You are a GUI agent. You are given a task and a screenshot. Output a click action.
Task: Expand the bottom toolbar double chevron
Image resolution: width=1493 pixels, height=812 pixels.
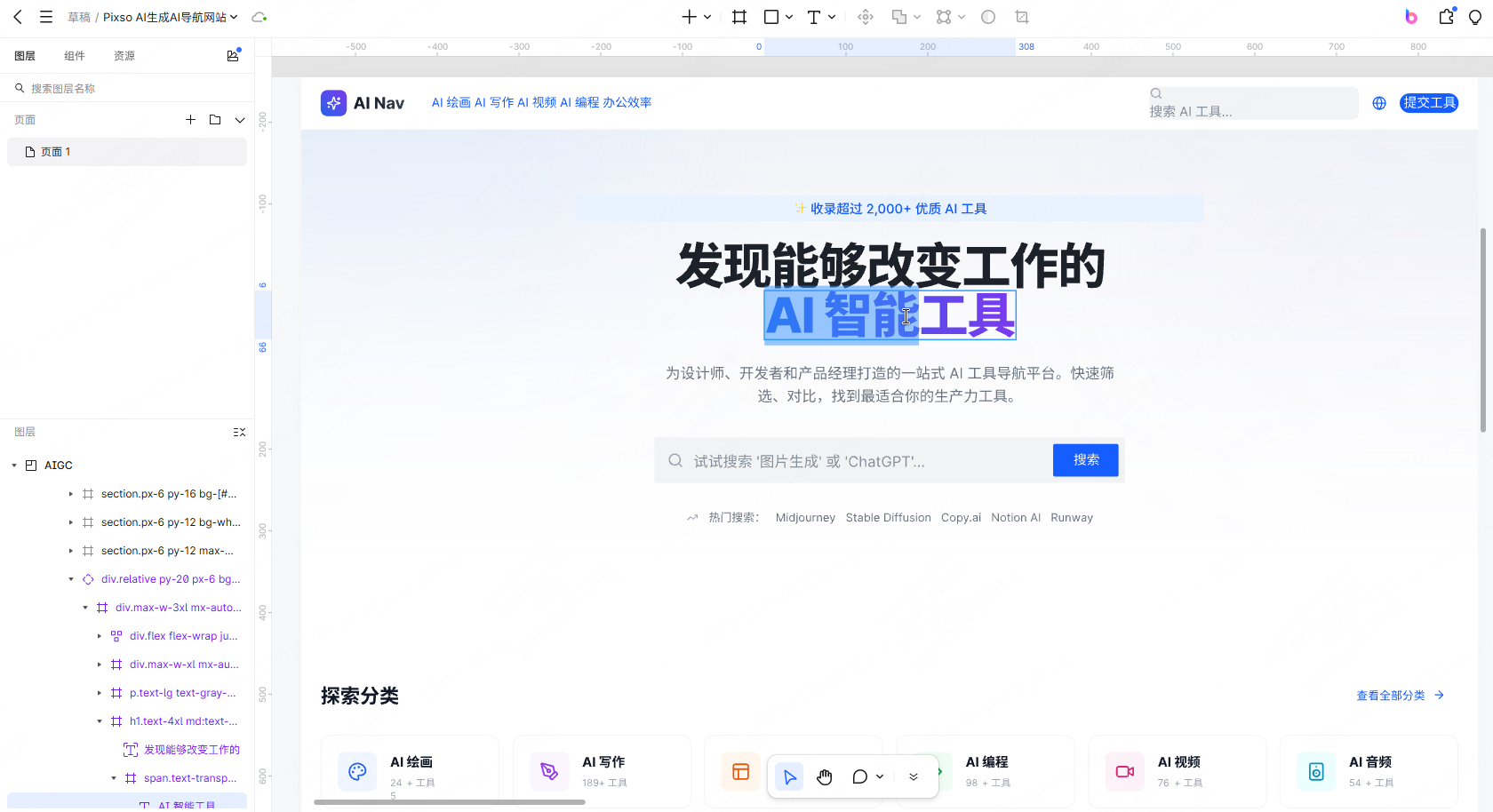pos(914,776)
